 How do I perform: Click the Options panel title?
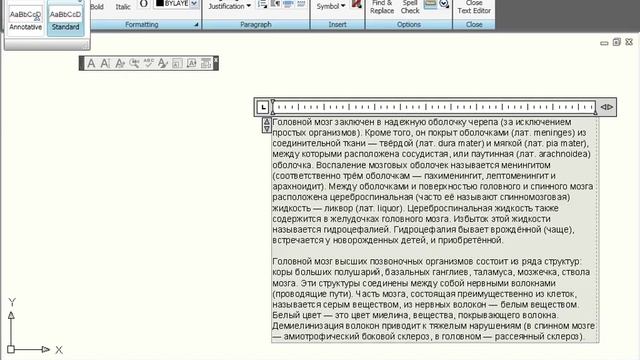409,24
